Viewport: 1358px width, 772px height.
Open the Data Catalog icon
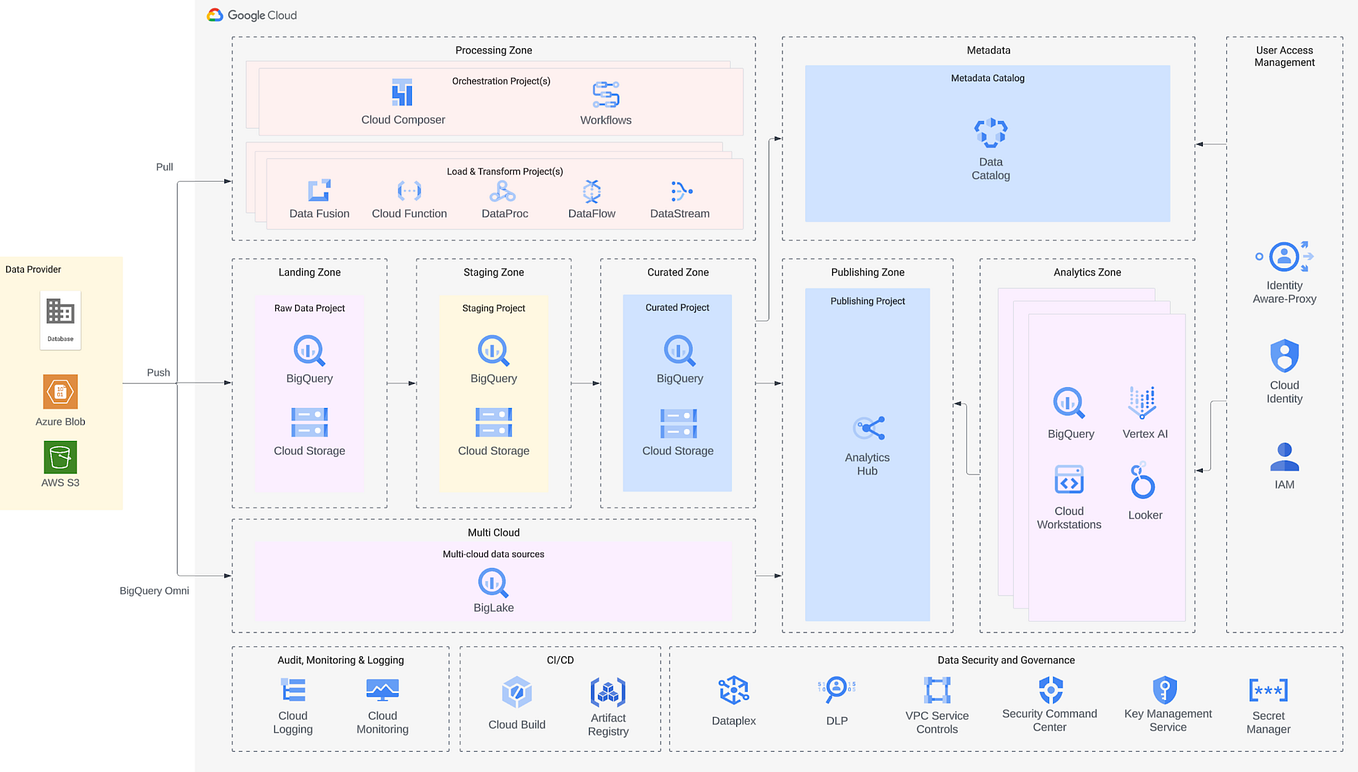coord(990,133)
